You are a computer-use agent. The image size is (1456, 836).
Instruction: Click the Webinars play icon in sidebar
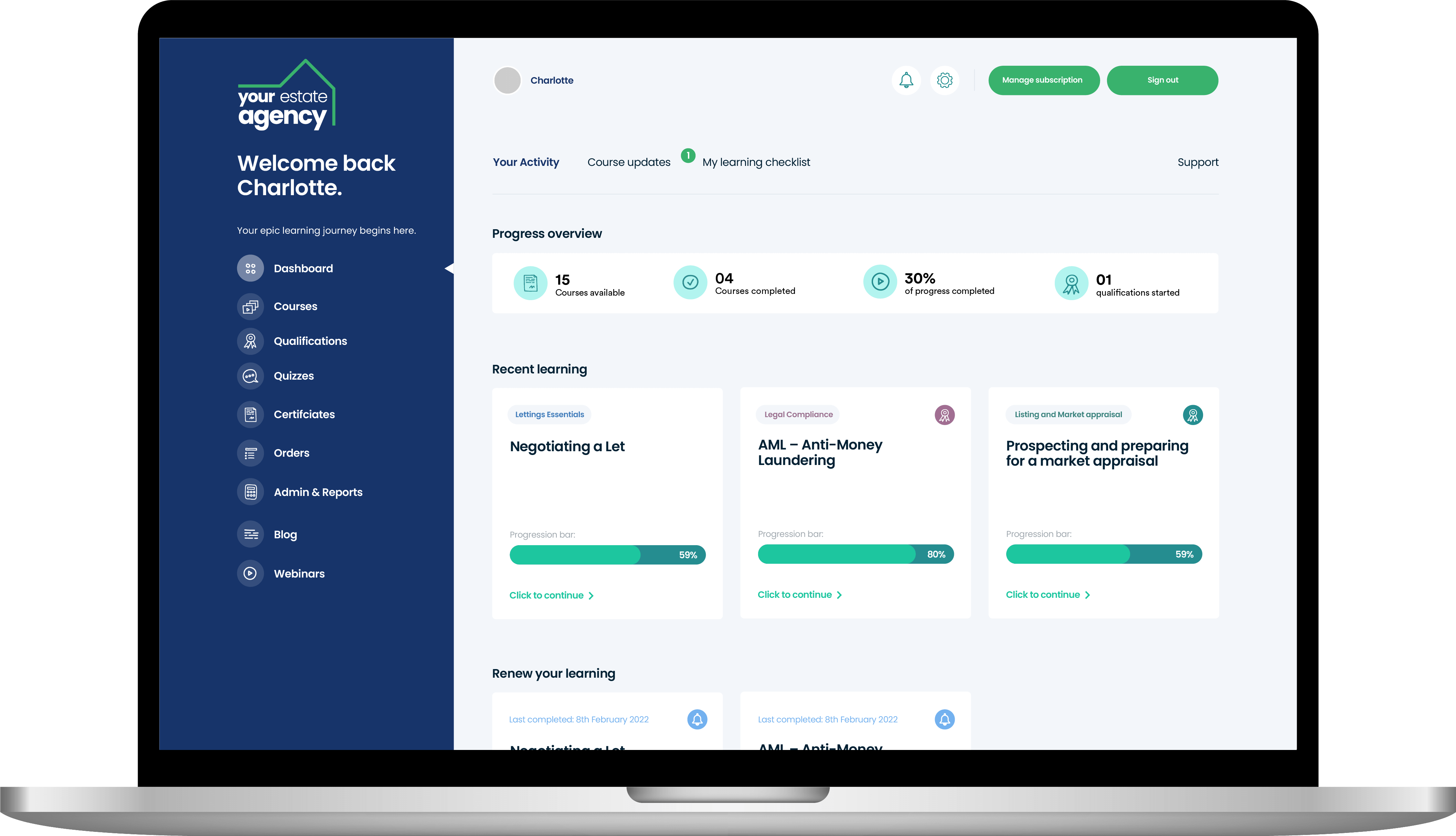[x=250, y=573]
